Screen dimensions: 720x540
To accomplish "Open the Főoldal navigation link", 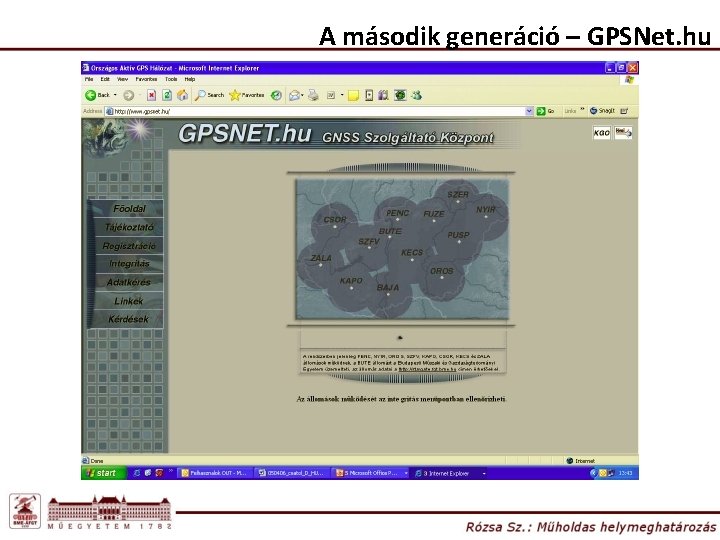I will pyautogui.click(x=129, y=208).
